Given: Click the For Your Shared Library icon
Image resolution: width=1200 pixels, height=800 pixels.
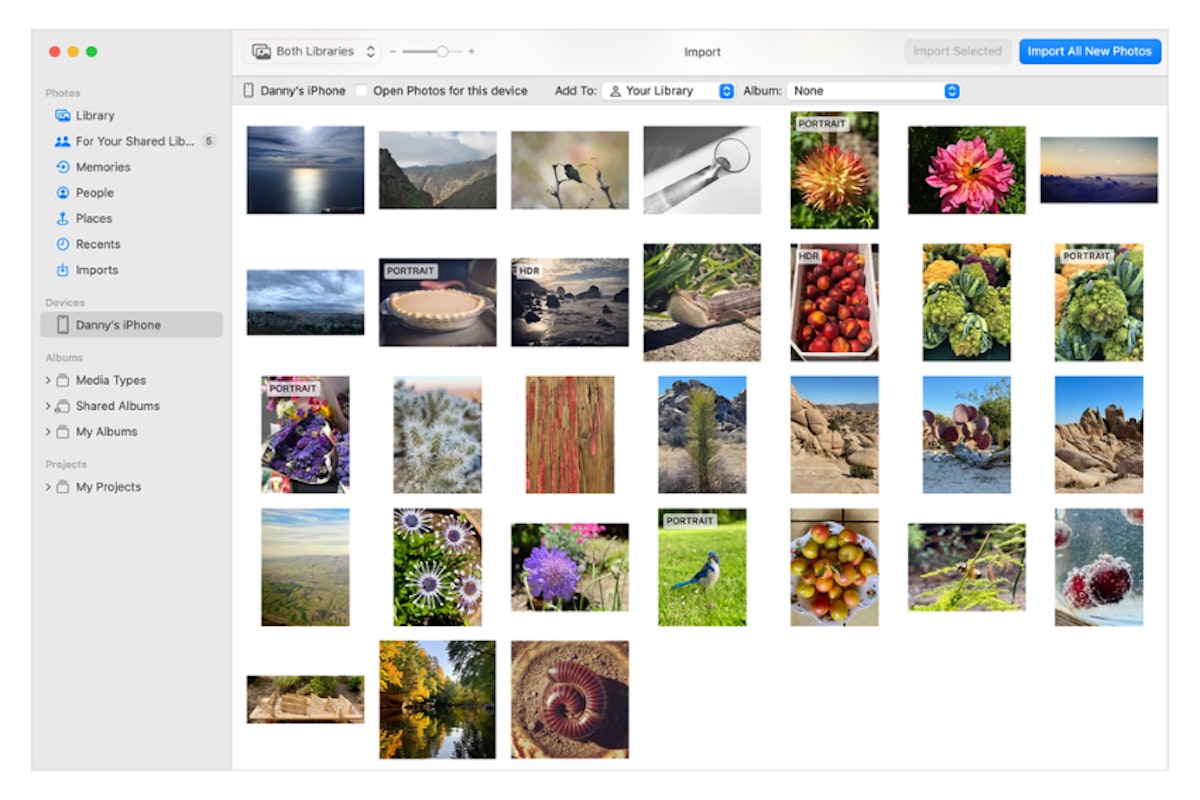Looking at the screenshot, I should pyautogui.click(x=62, y=141).
